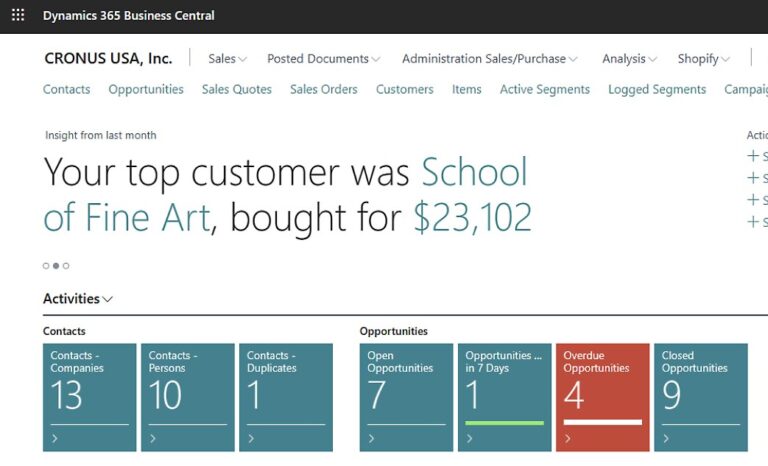The image size is (768, 466).
Task: Go to Sales Quotes list
Action: (237, 89)
